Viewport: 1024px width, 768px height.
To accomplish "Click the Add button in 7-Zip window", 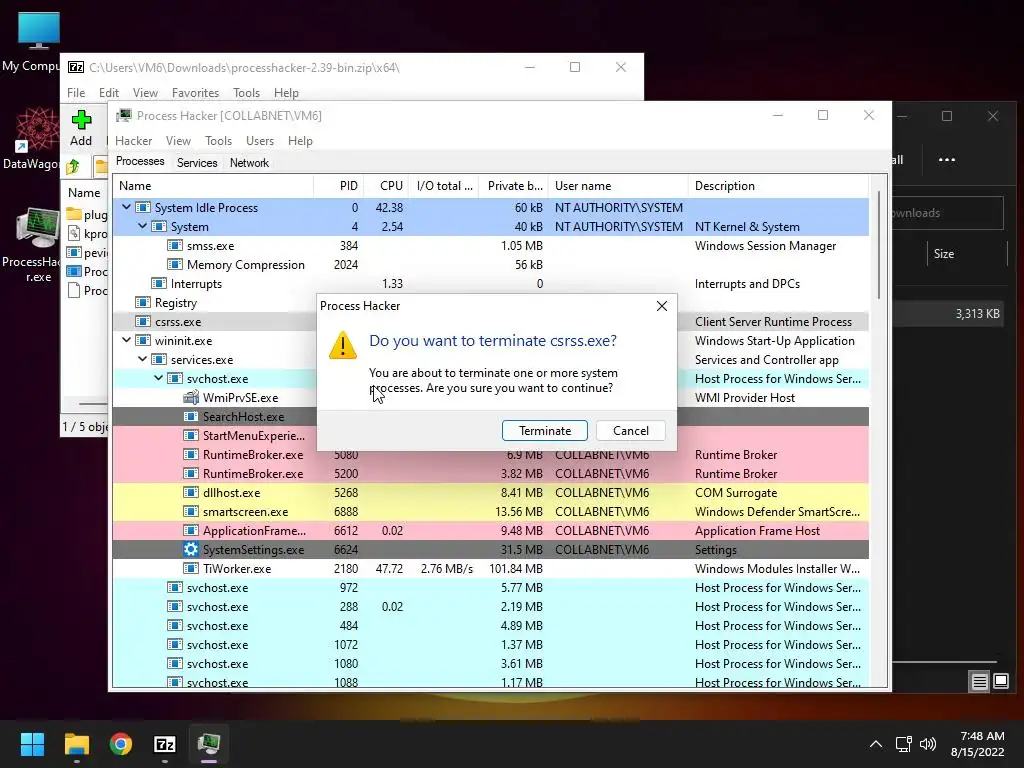I will point(81,128).
